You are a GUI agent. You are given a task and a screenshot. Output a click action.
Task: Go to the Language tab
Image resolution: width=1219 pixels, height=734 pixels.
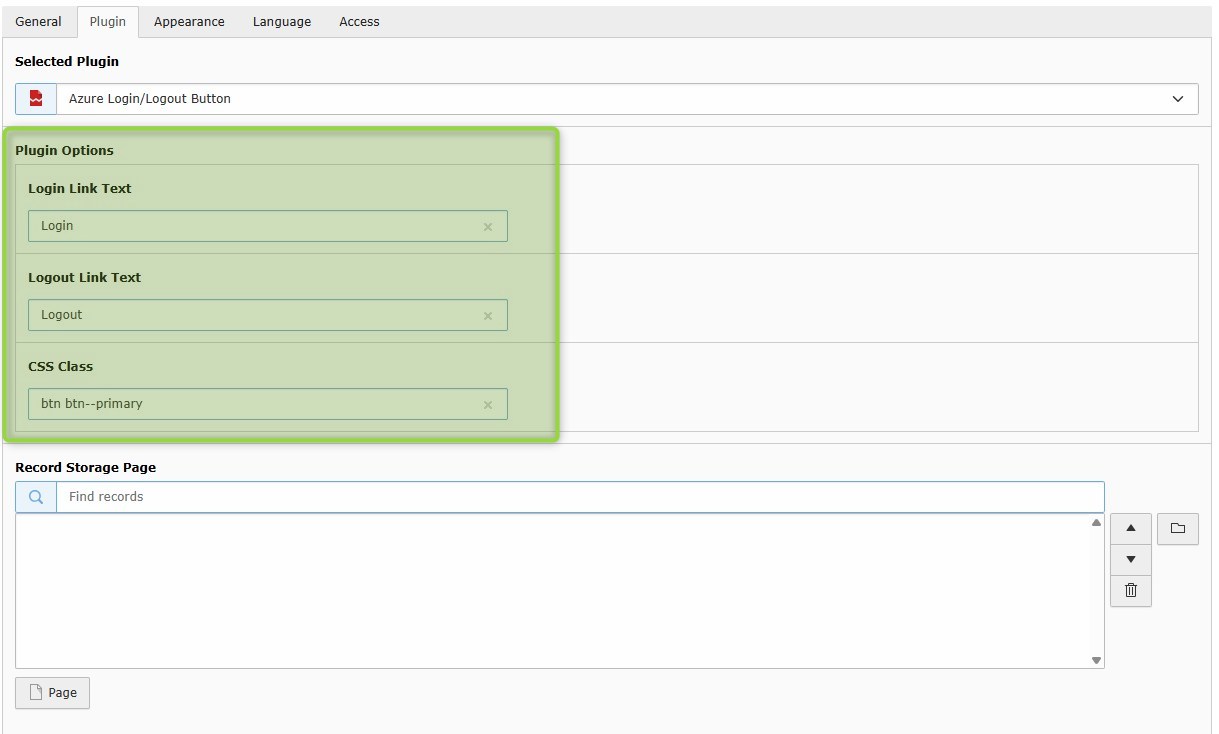pos(281,21)
